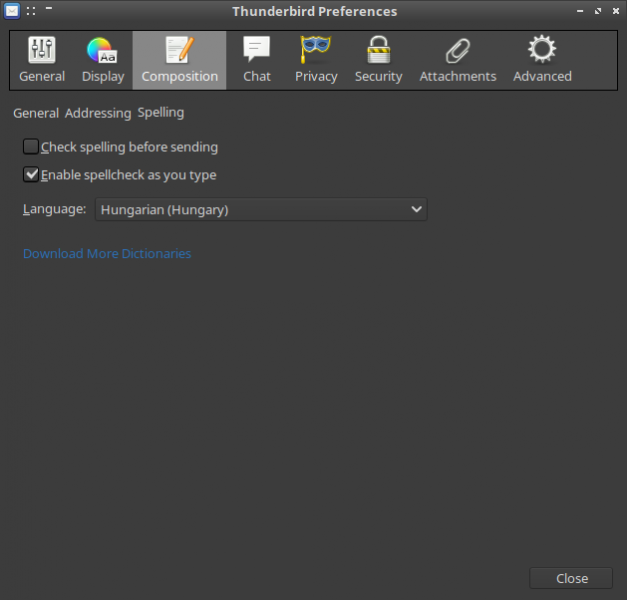Open the General preferences pane
Screen dimensions: 627x600
click(42, 60)
